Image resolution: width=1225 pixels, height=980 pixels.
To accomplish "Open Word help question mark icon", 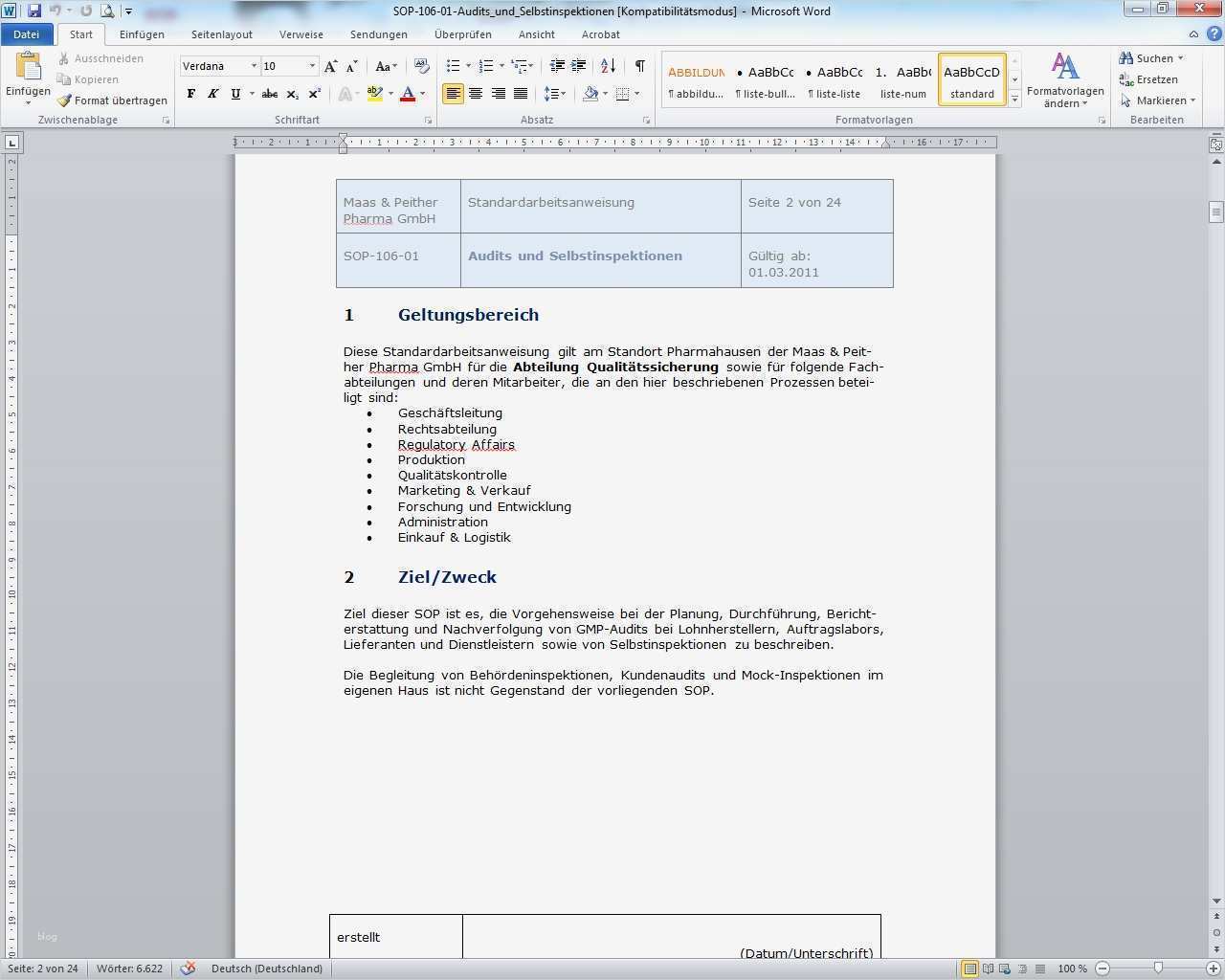I will point(1214,34).
